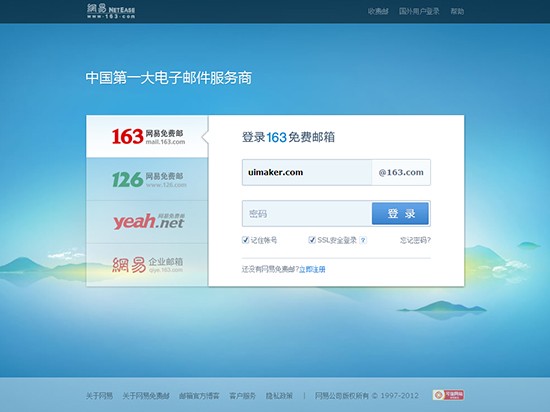Viewport: 550px width, 412px height.
Task: Click the question mark icon beside SSL安全登录
Action: click(x=363, y=241)
